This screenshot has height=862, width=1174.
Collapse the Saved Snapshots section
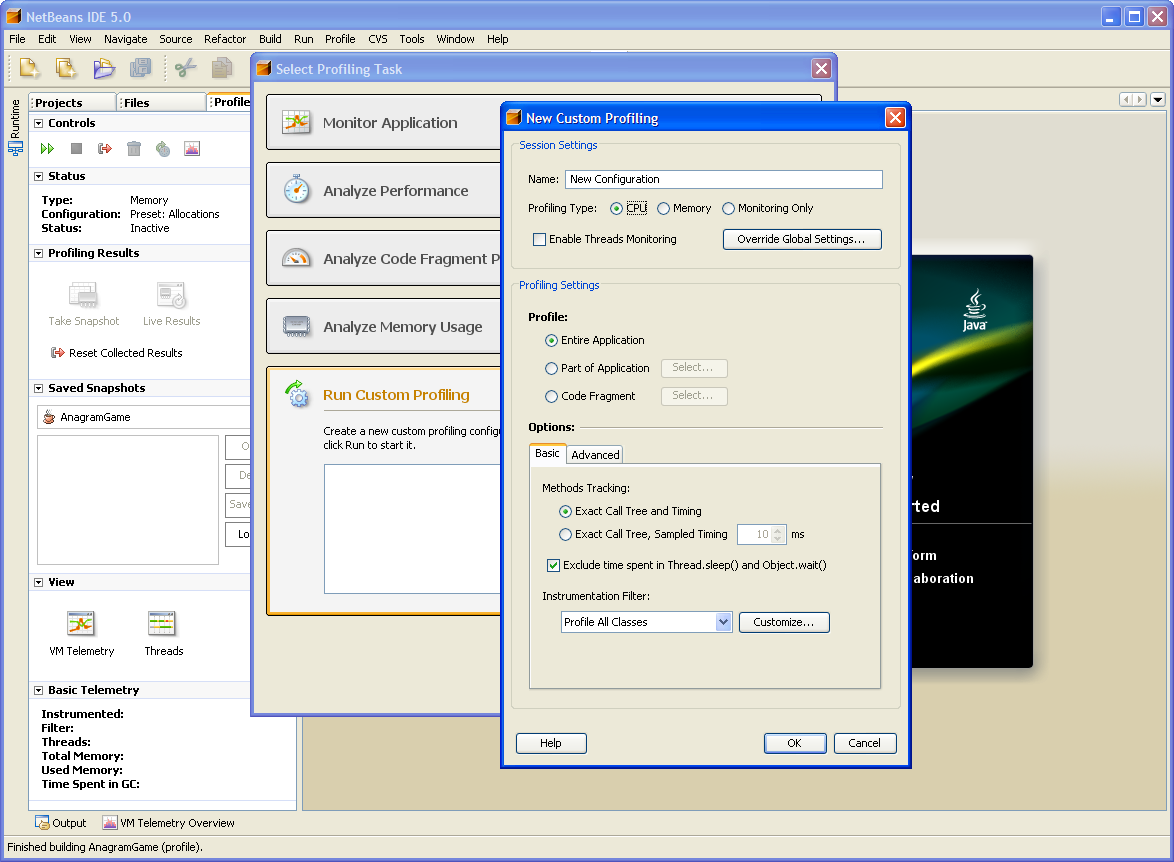point(38,388)
